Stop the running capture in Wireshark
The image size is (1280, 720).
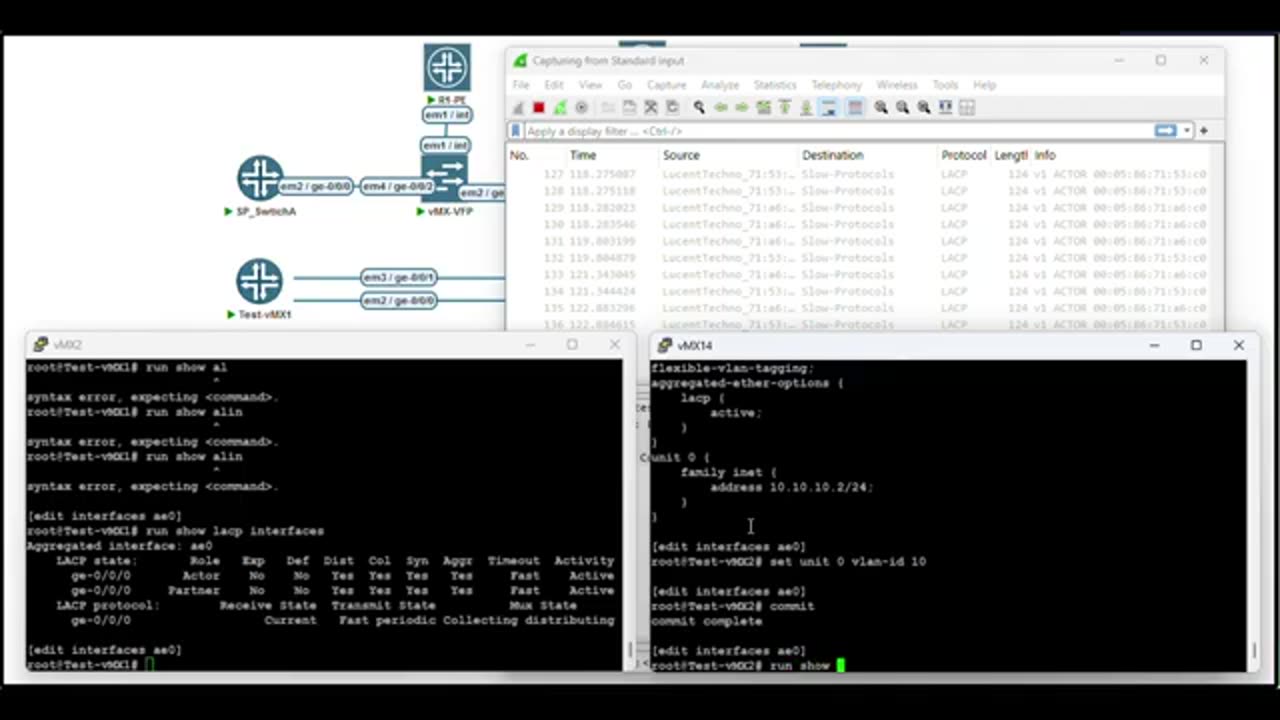pos(539,107)
